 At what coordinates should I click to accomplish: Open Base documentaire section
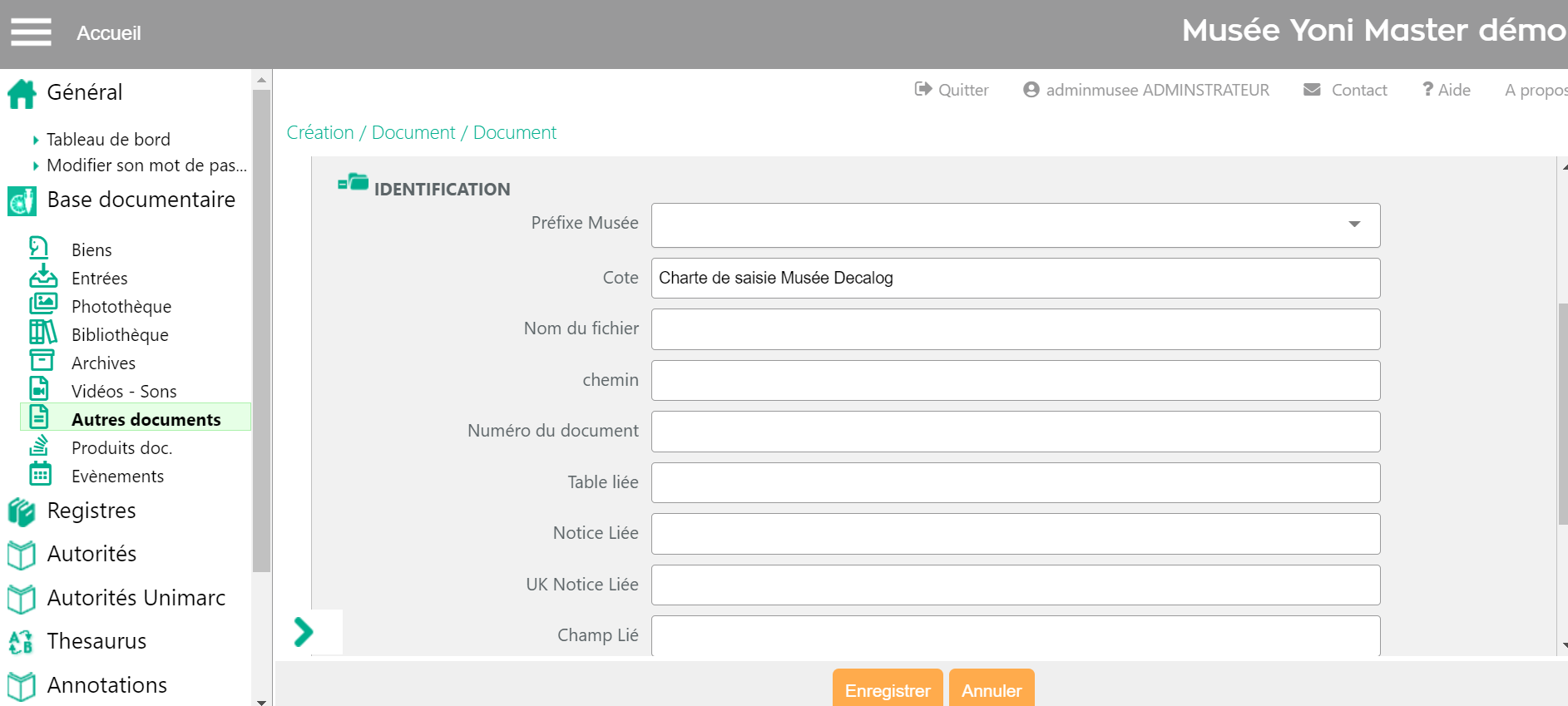coord(141,200)
